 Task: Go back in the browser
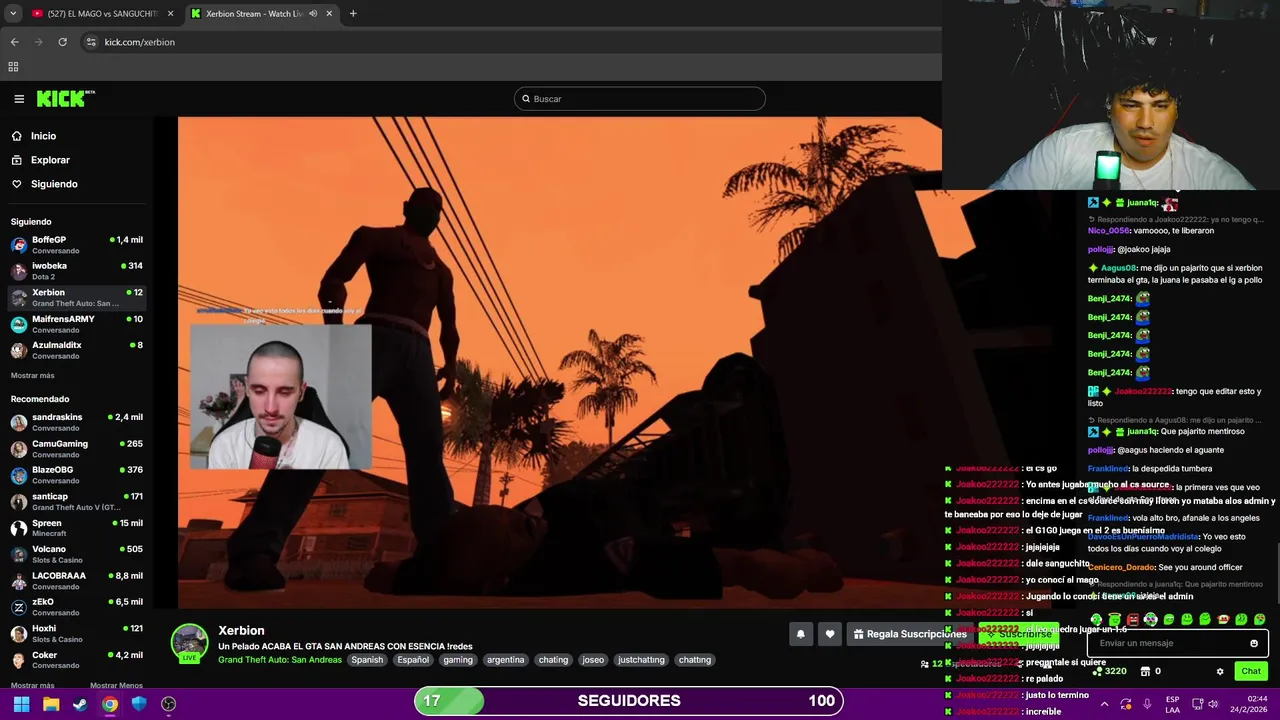pos(14,42)
